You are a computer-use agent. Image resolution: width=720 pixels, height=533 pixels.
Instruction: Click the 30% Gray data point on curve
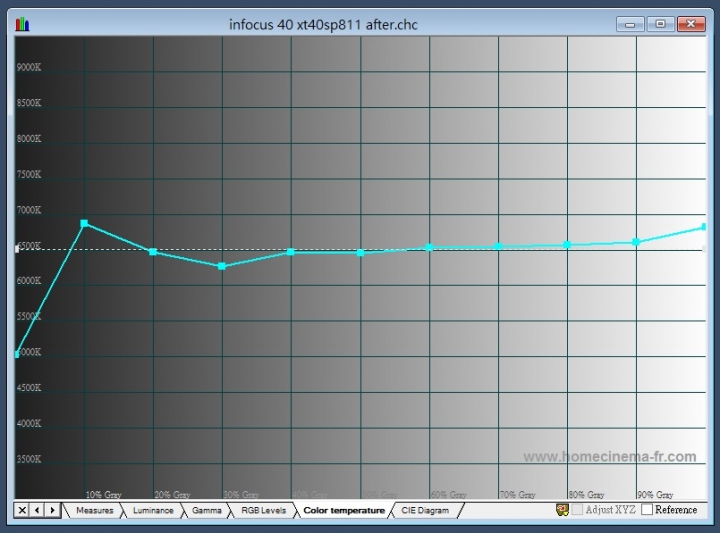(222, 266)
